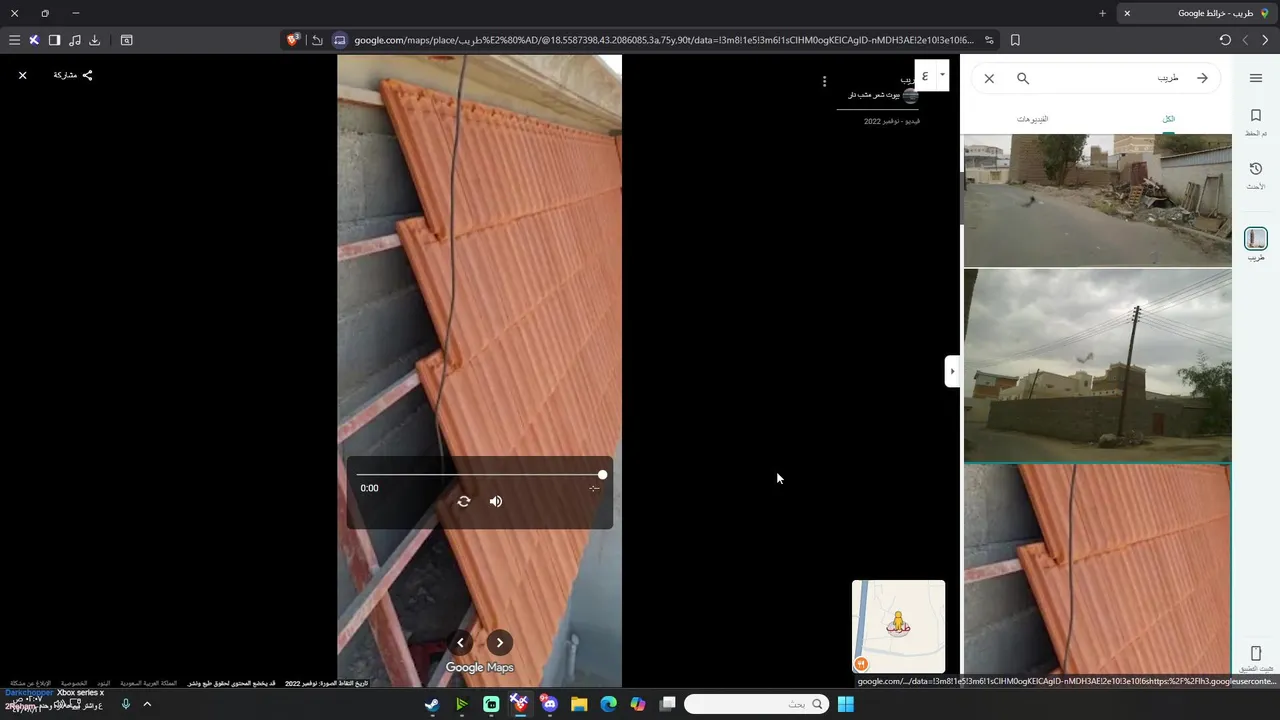
Task: Toggle the browser sidebar panel icon
Action: 54,40
